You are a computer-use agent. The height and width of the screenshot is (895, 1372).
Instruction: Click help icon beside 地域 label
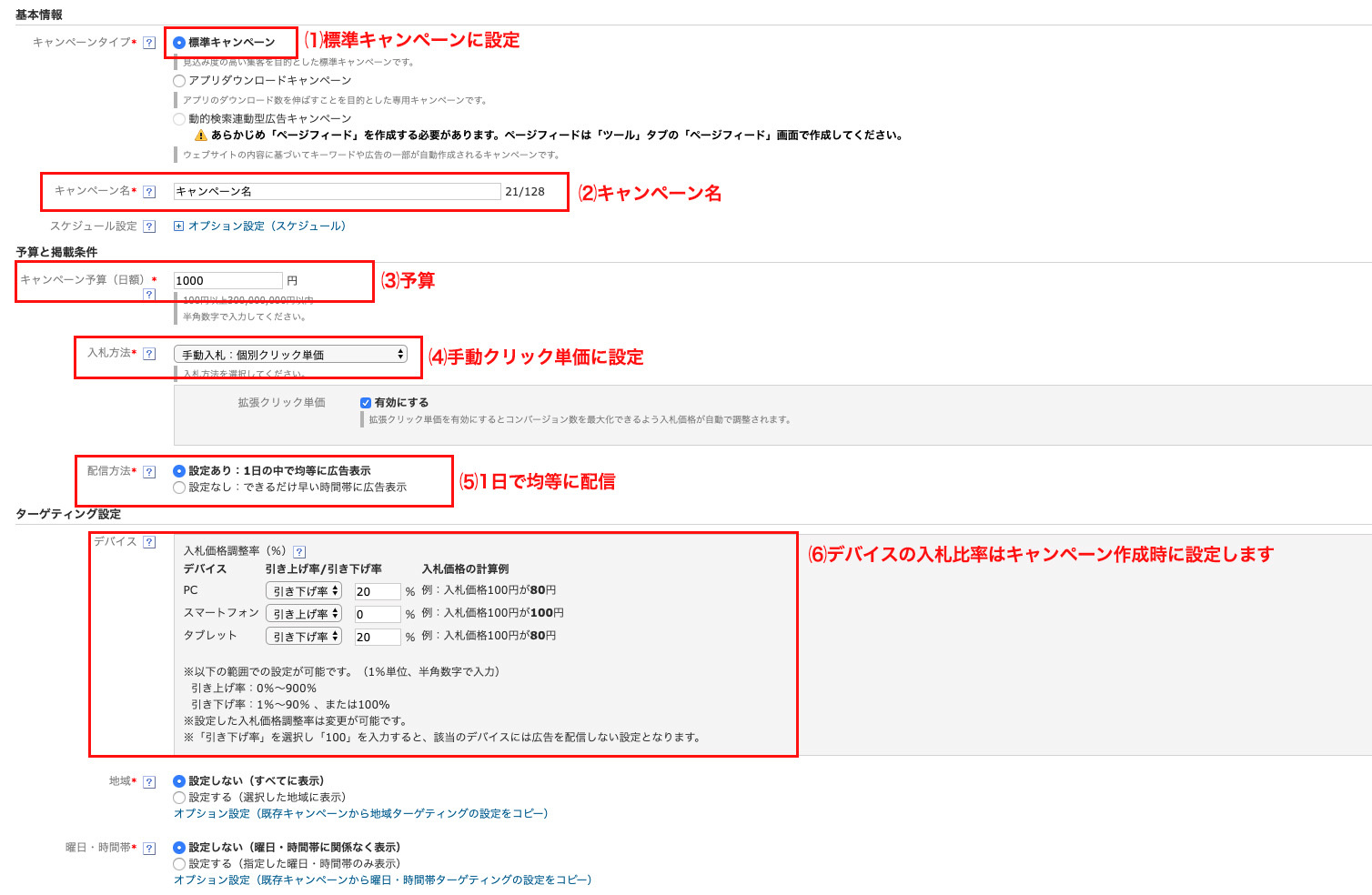coord(149,782)
